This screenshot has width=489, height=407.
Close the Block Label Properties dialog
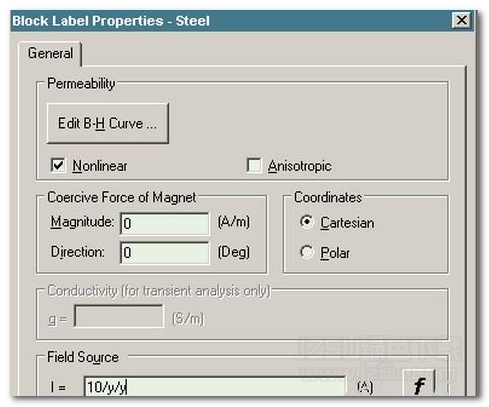tap(461, 20)
